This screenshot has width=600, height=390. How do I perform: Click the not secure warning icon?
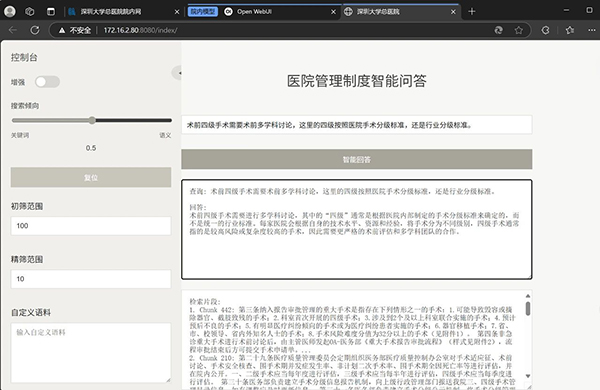point(62,30)
